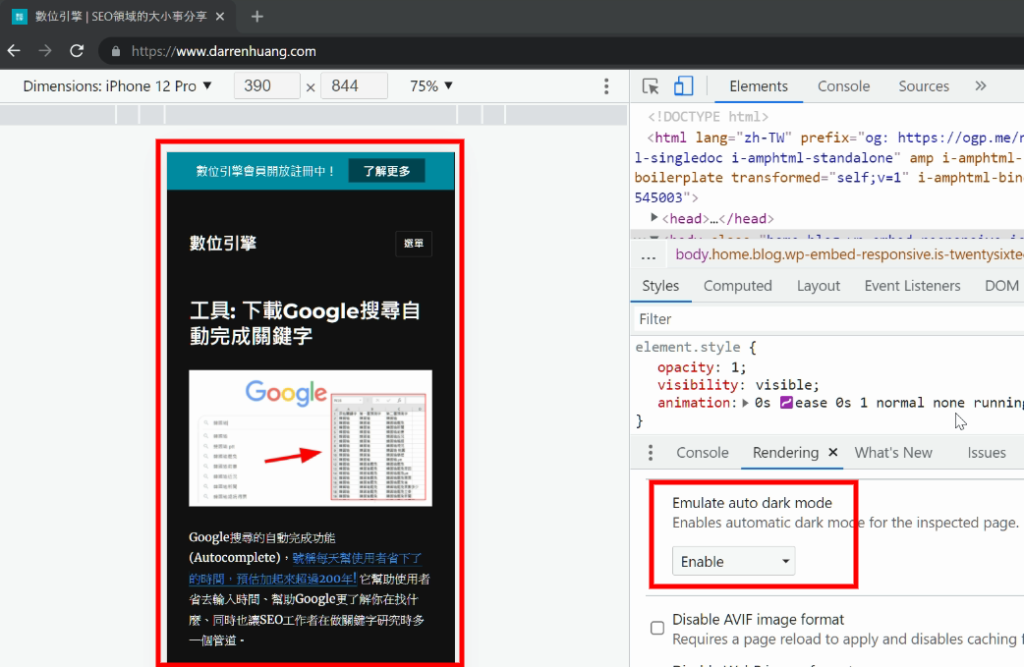The height and width of the screenshot is (667, 1024).
Task: Click the styles Filter input field
Action: pos(829,319)
